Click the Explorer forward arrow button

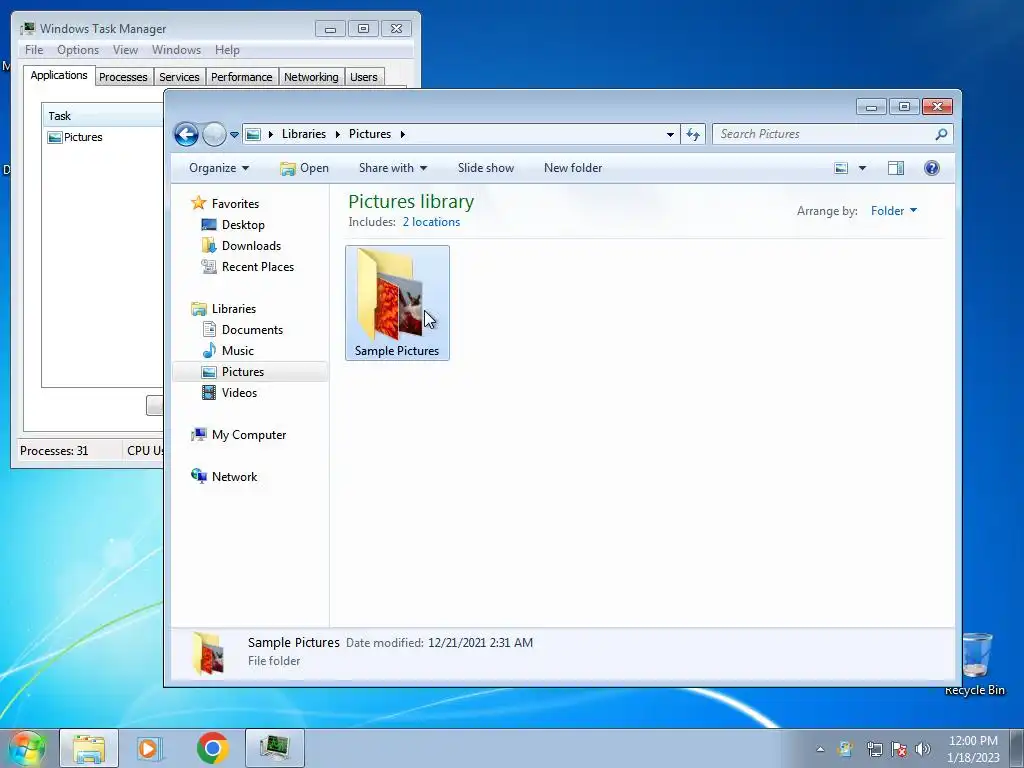[x=214, y=135]
